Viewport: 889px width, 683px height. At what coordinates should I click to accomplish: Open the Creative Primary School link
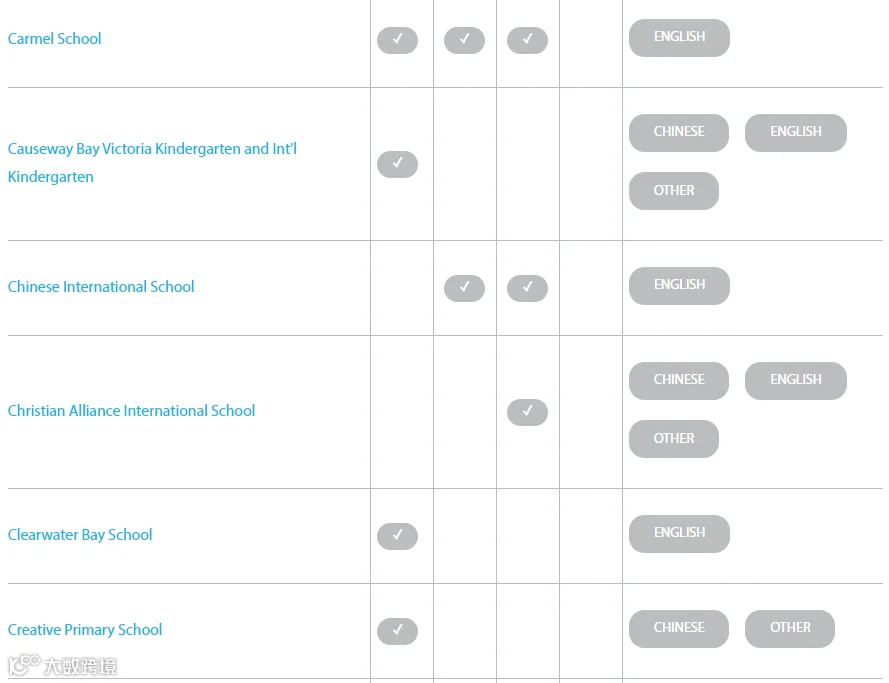[x=85, y=630]
